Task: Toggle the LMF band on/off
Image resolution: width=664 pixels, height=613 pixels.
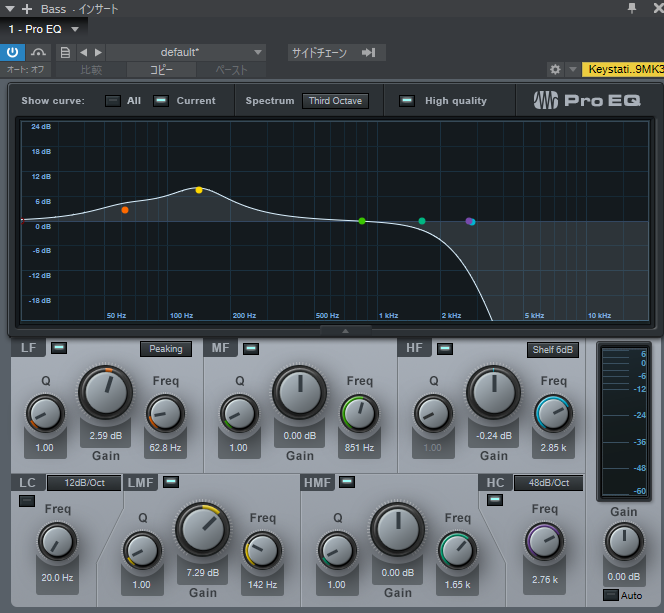Action: pos(171,482)
